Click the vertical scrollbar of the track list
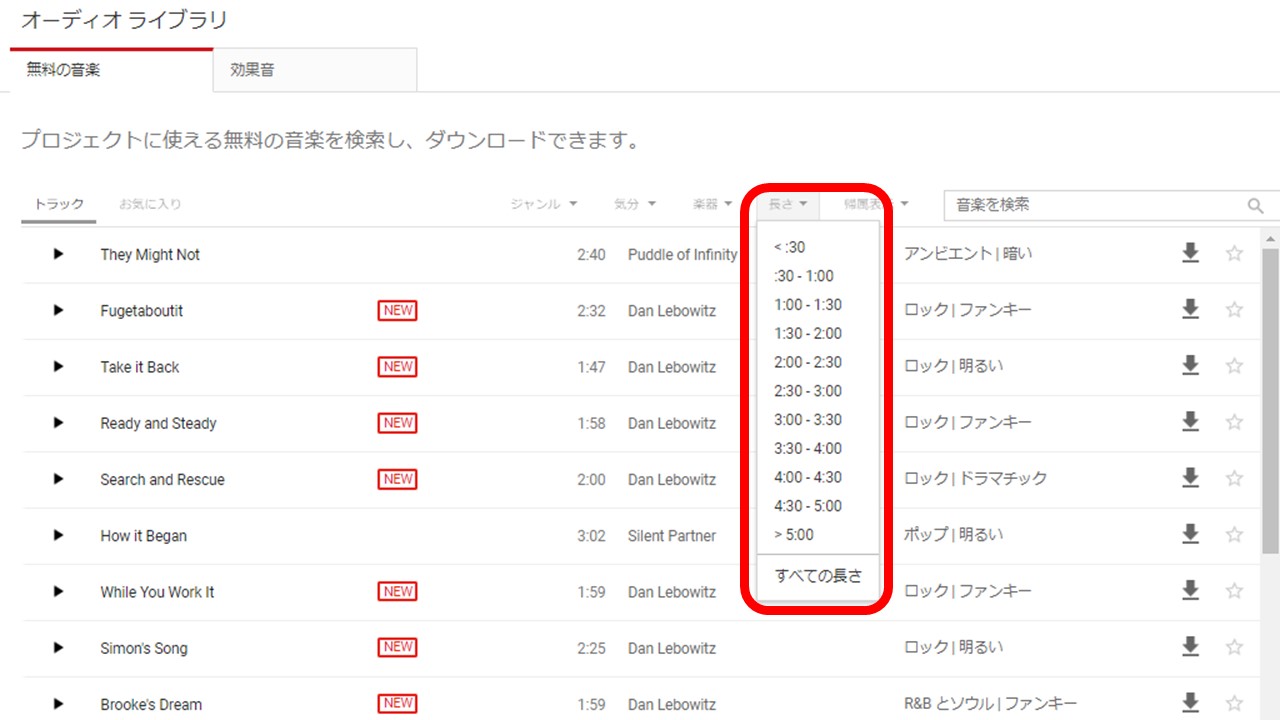1280x720 pixels. [1271, 400]
